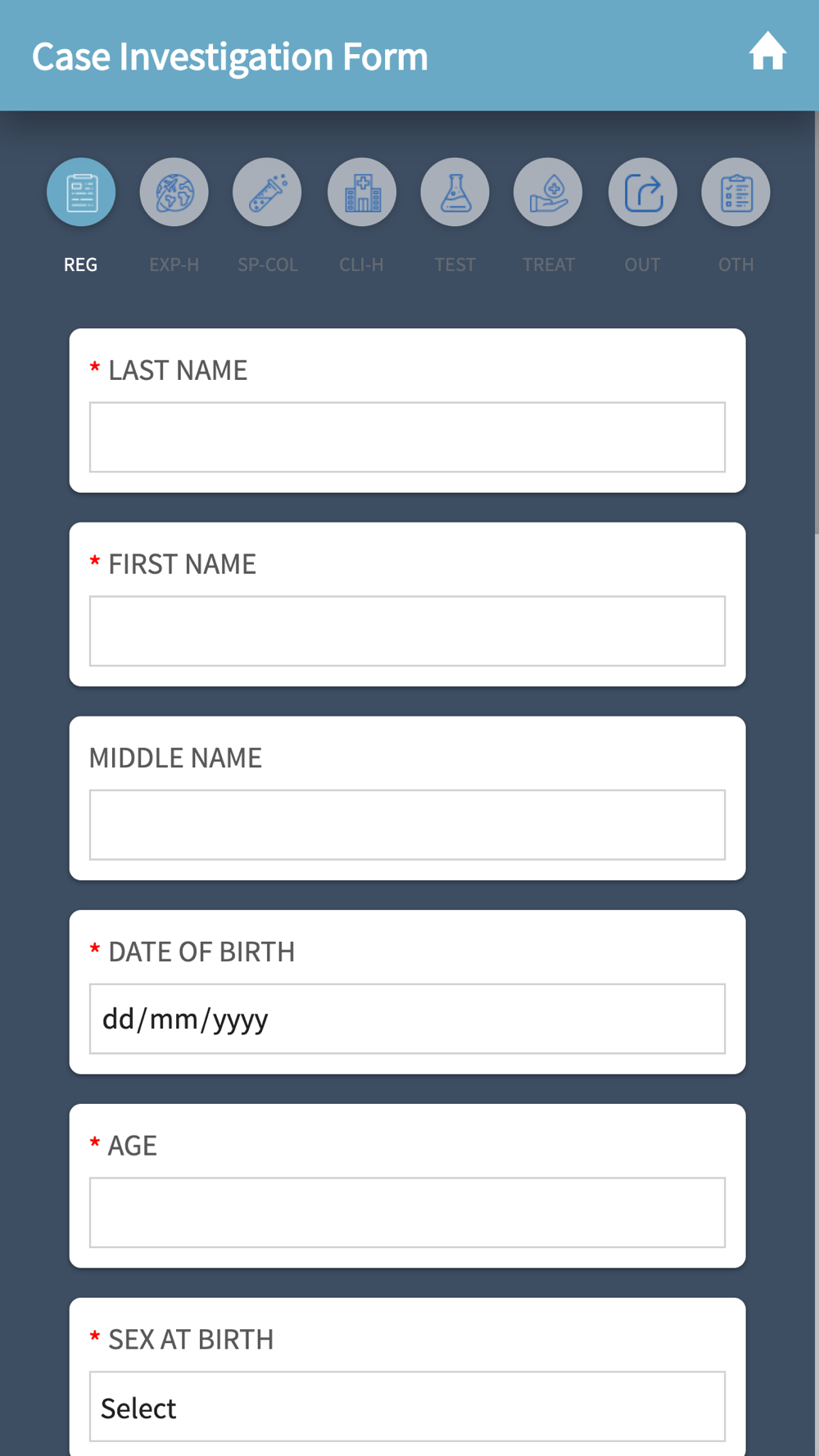Select the REG registration clipboard icon

coord(81,192)
